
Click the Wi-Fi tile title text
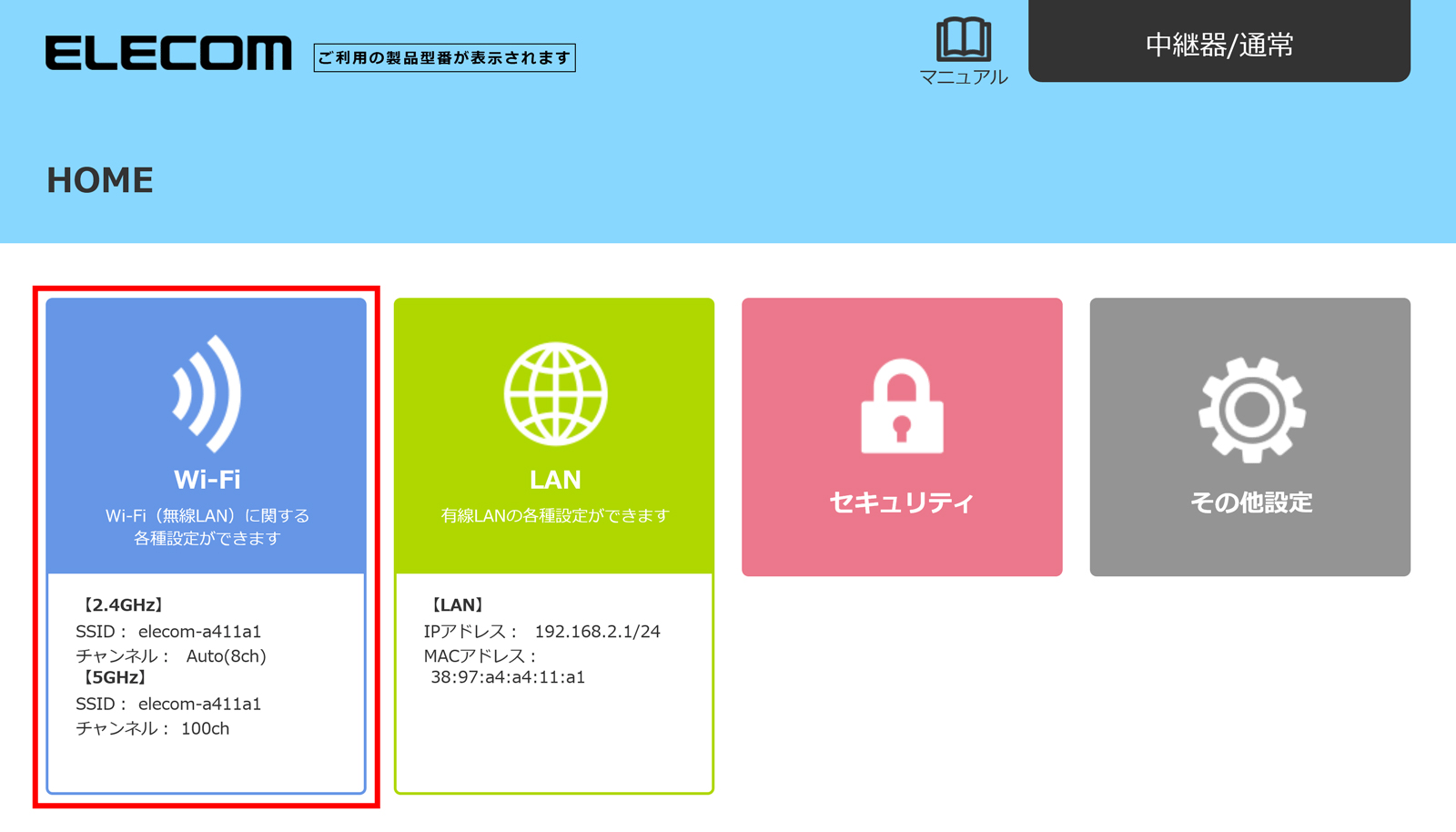207,480
